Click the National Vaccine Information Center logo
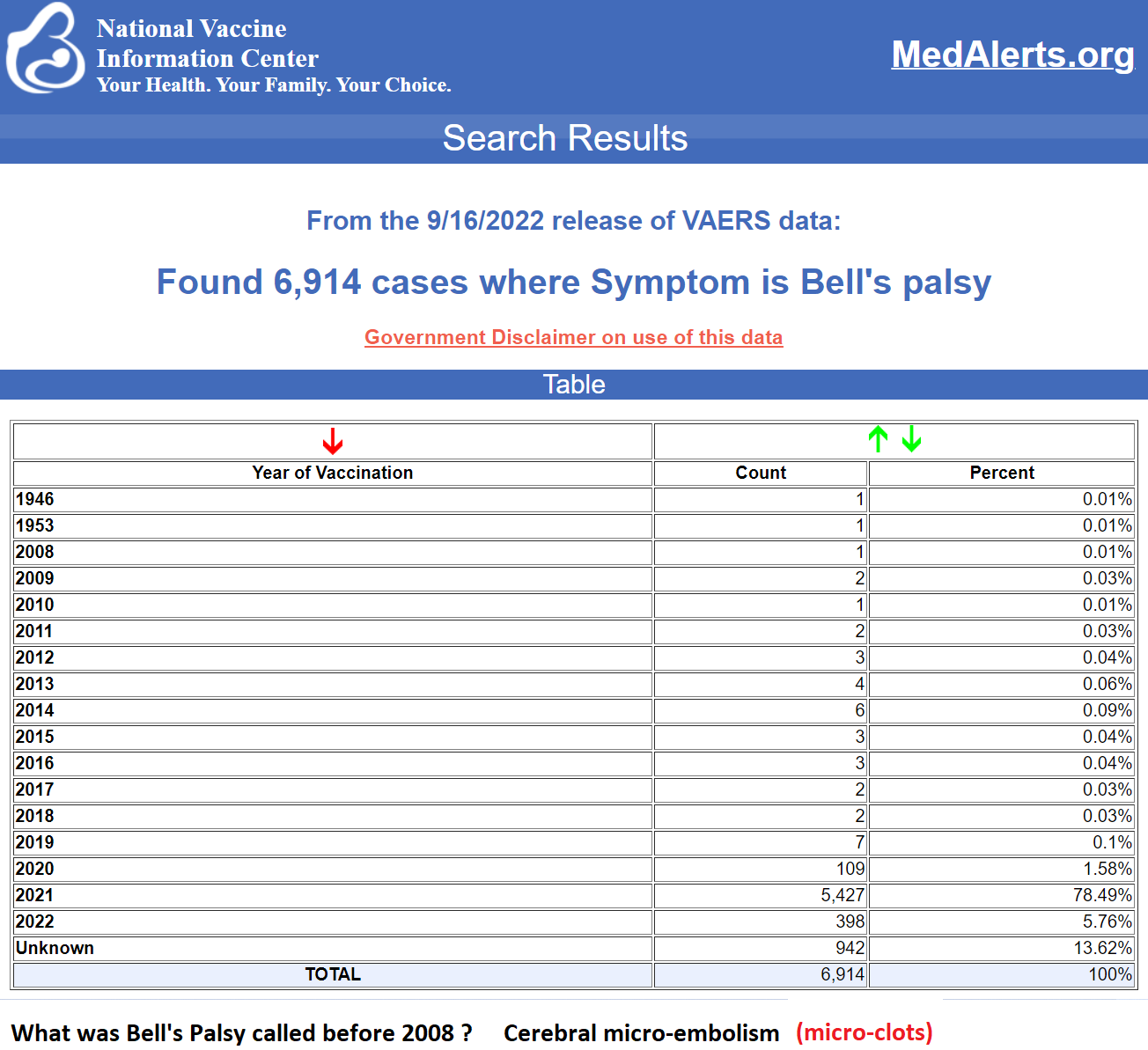This screenshot has width=1148, height=1050. (x=46, y=49)
